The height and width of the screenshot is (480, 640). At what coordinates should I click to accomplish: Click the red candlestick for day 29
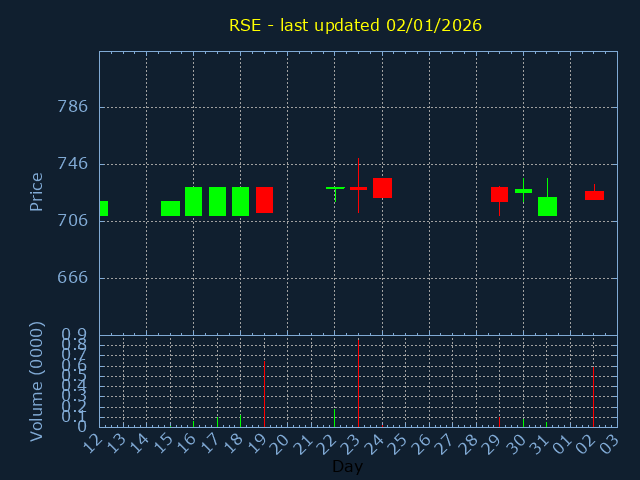pos(499,194)
